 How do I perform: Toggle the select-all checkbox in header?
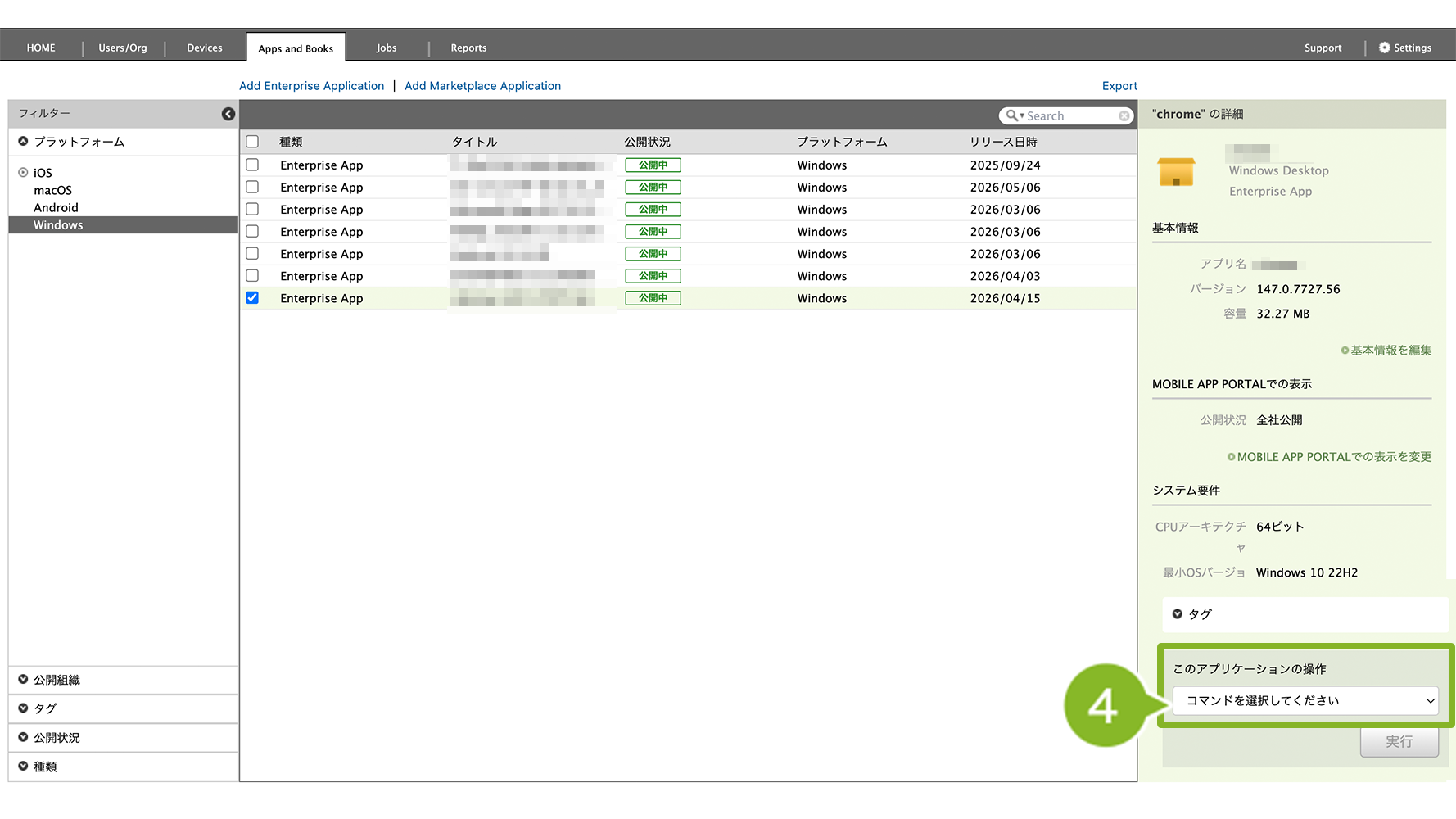[252, 142]
